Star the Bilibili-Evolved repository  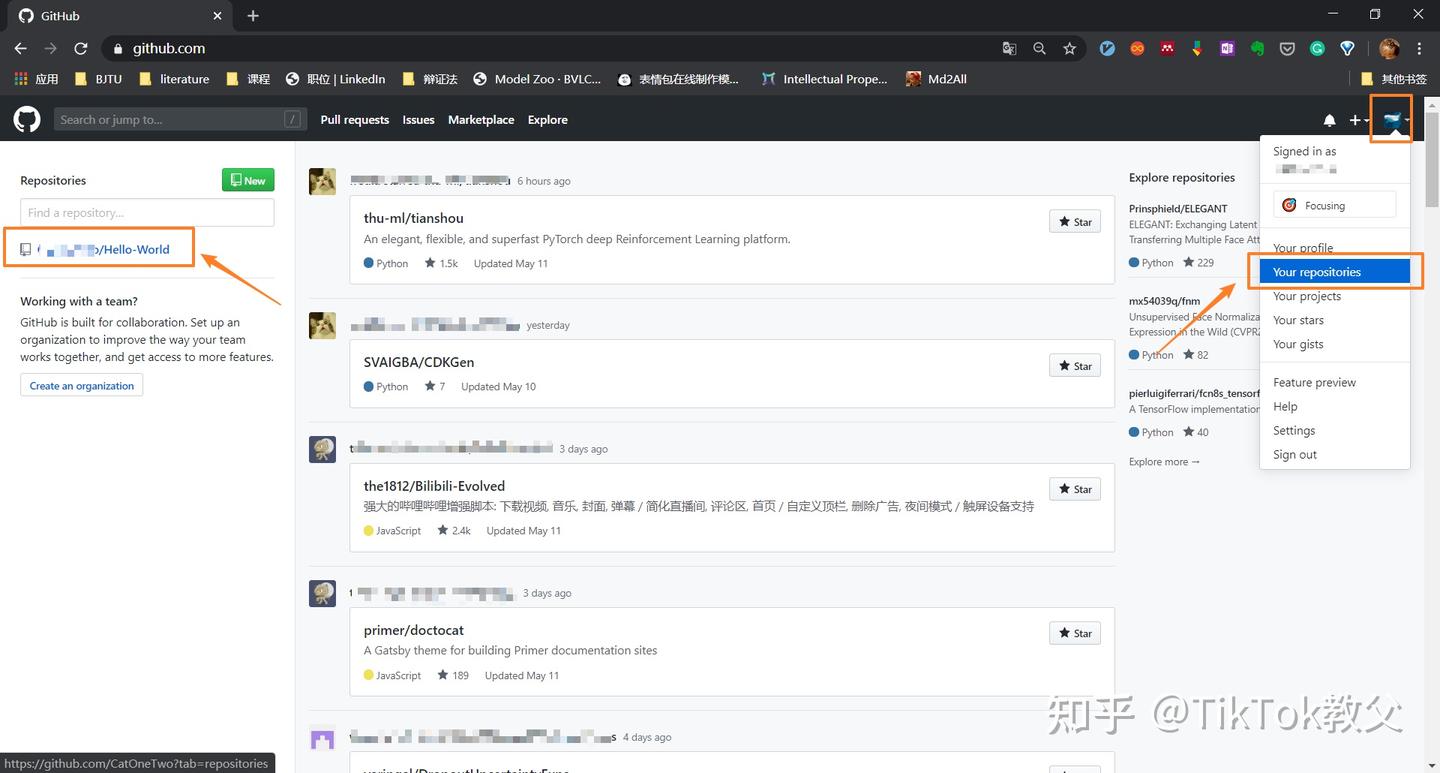pyautogui.click(x=1074, y=488)
